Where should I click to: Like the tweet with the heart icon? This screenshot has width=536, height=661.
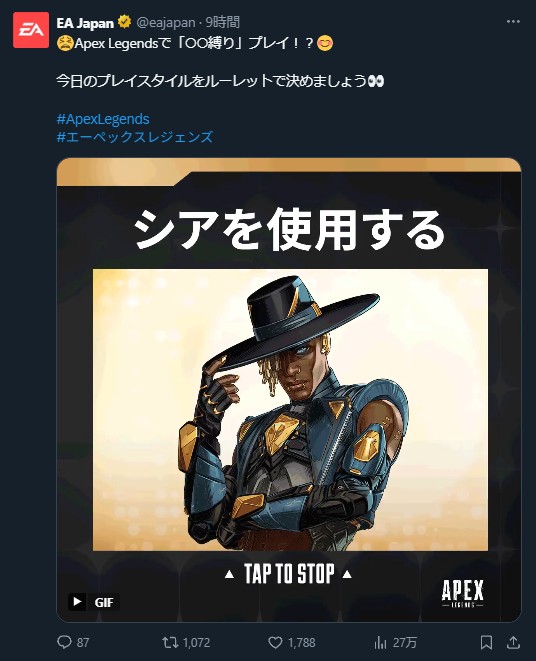[275, 642]
